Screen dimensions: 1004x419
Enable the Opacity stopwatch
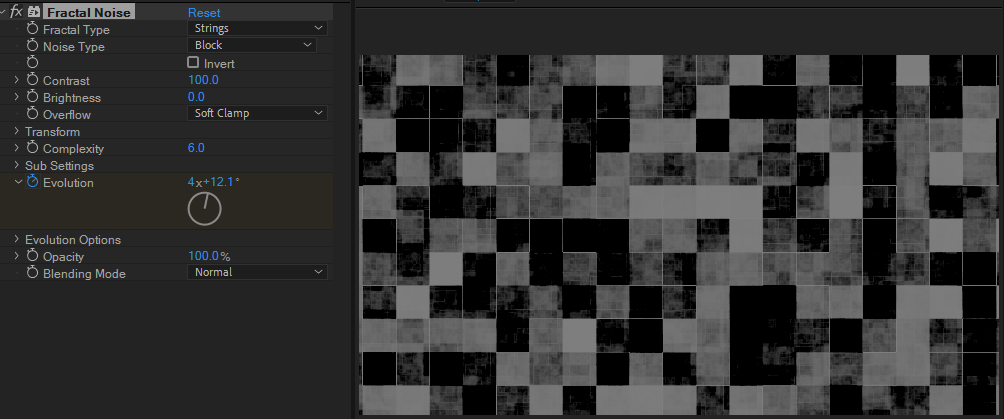click(33, 256)
